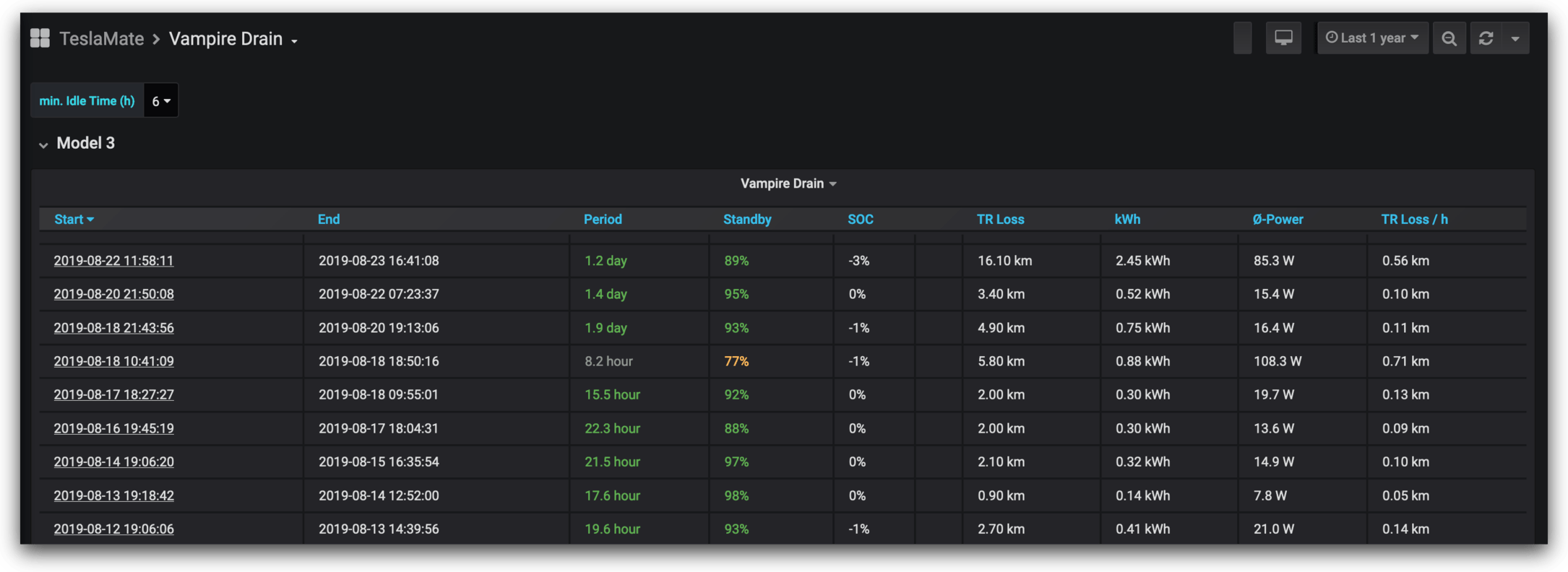Viewport: 1568px width, 572px height.
Task: Click the refresh dashboard icon
Action: 1486,38
